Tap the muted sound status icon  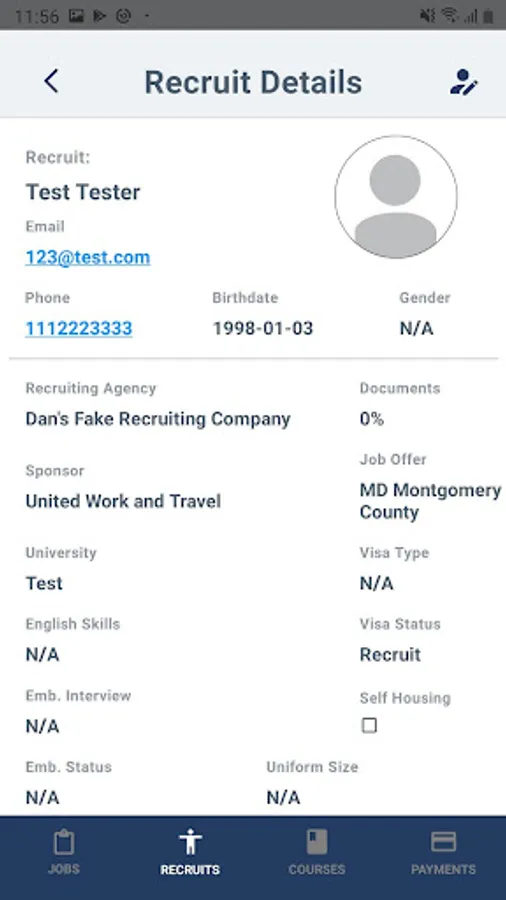[x=427, y=15]
